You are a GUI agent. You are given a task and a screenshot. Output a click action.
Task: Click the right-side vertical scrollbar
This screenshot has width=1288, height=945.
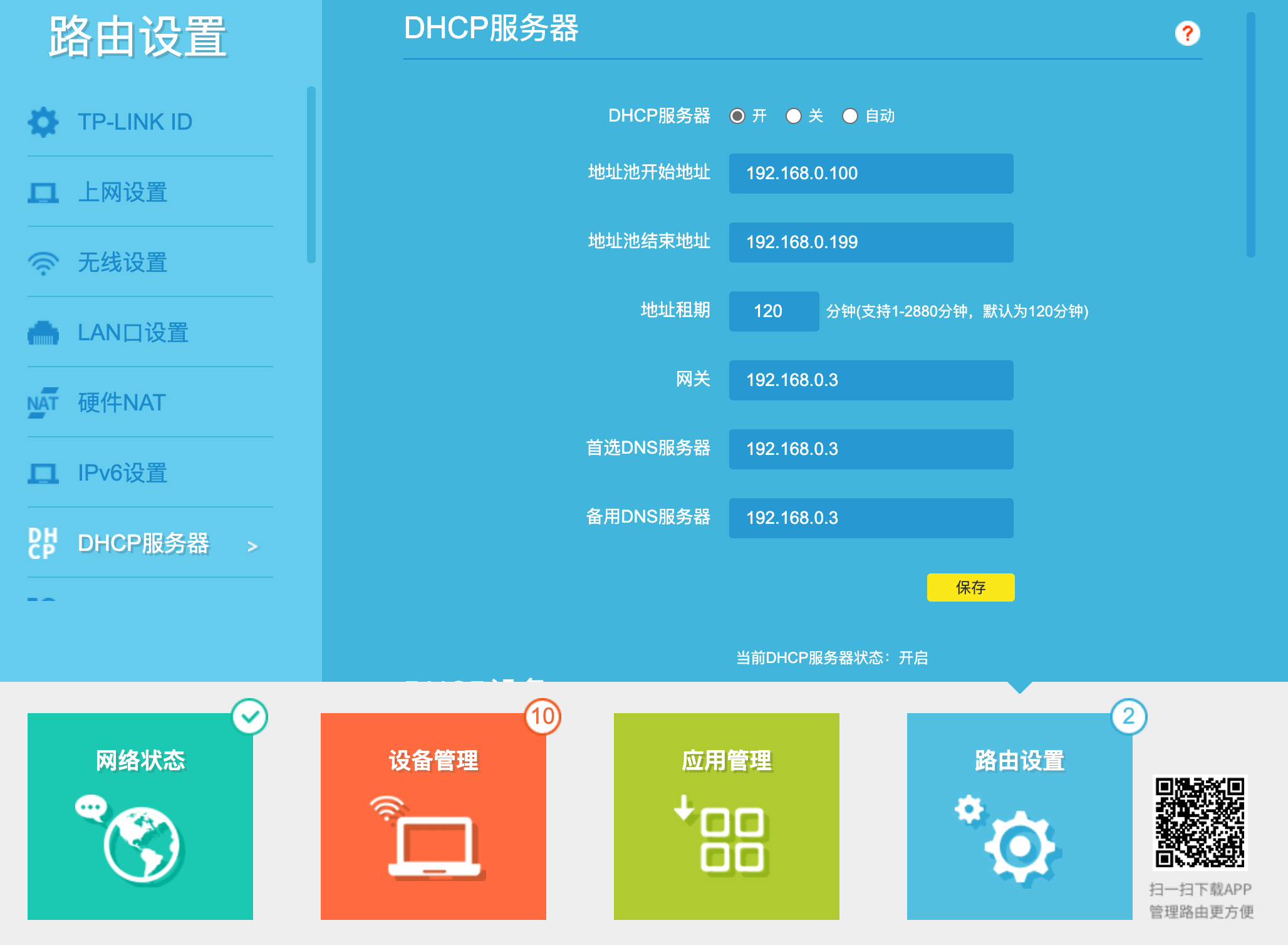[1250, 135]
